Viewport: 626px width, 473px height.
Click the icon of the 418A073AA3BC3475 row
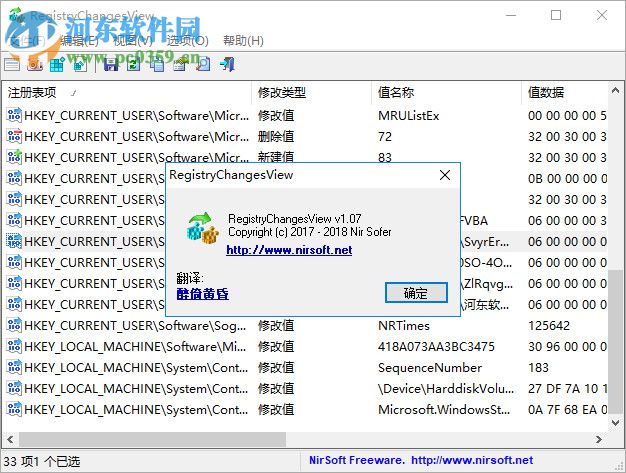point(14,346)
